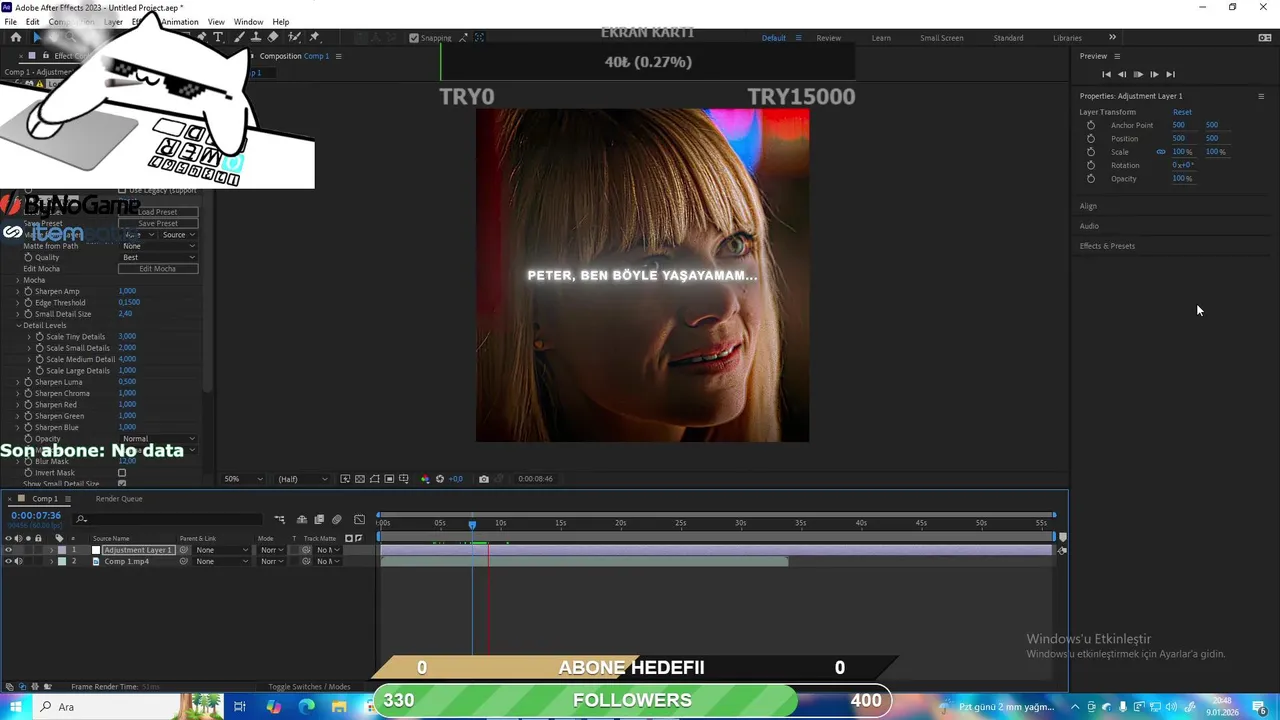Open the viewer resolution (Half) dropdown
The height and width of the screenshot is (720, 1280).
[303, 479]
